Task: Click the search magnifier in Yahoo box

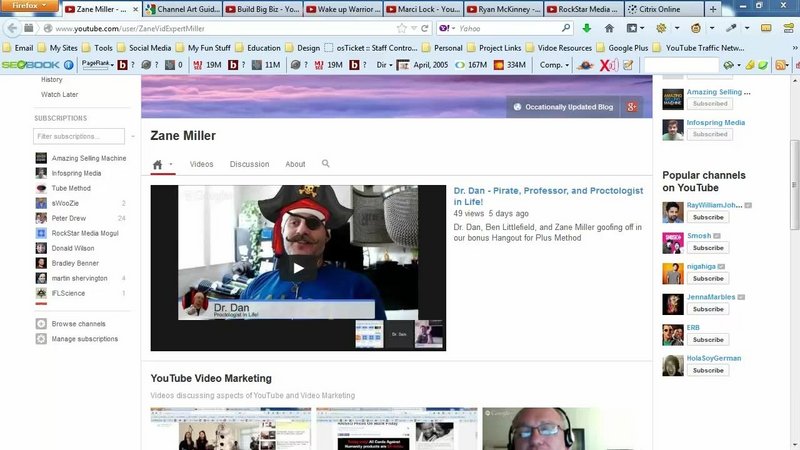Action: (x=566, y=28)
